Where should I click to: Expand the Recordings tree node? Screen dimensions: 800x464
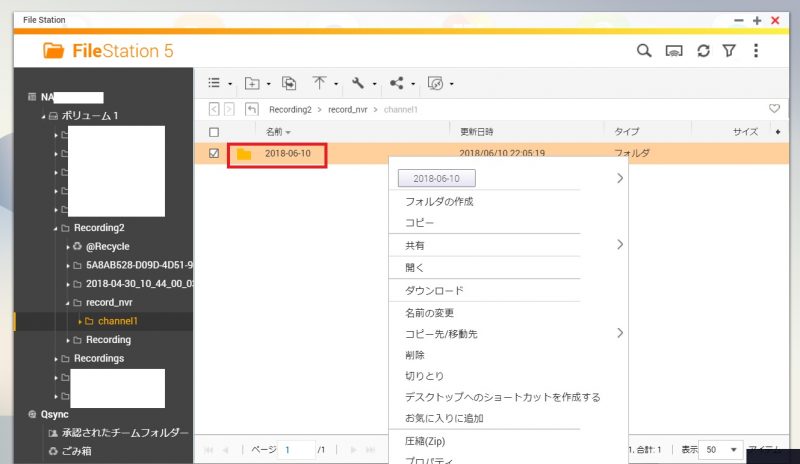point(56,359)
